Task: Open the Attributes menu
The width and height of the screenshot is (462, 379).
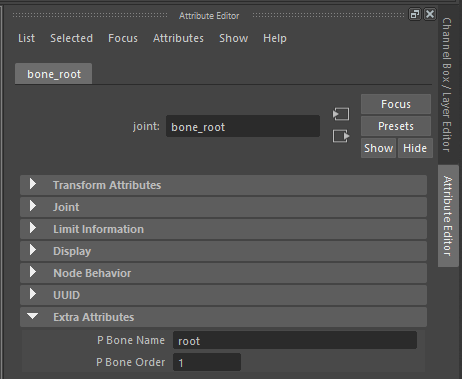Action: [178, 38]
